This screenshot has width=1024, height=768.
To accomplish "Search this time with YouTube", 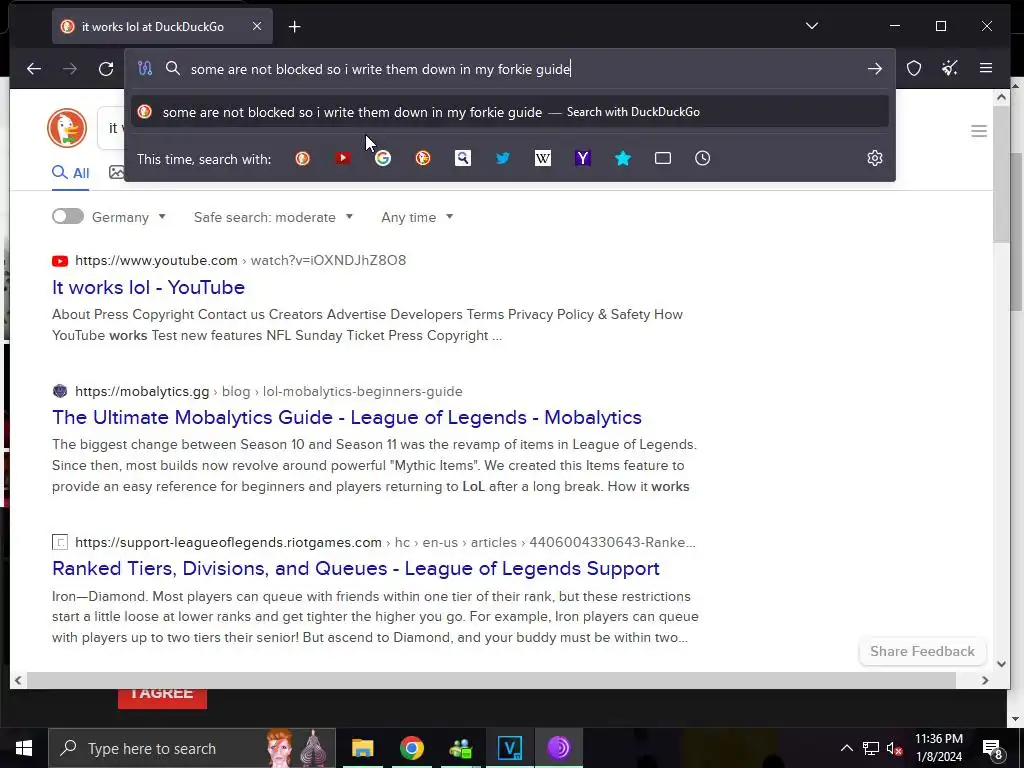I will tap(342, 158).
